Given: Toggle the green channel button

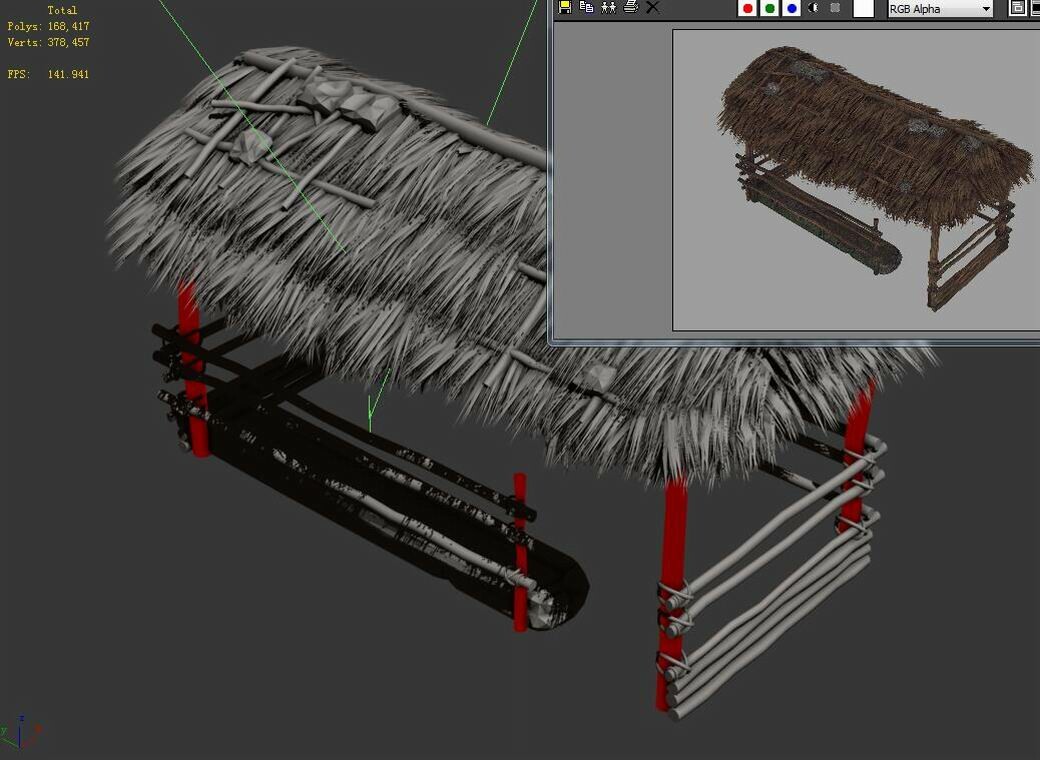Looking at the screenshot, I should pyautogui.click(x=769, y=9).
